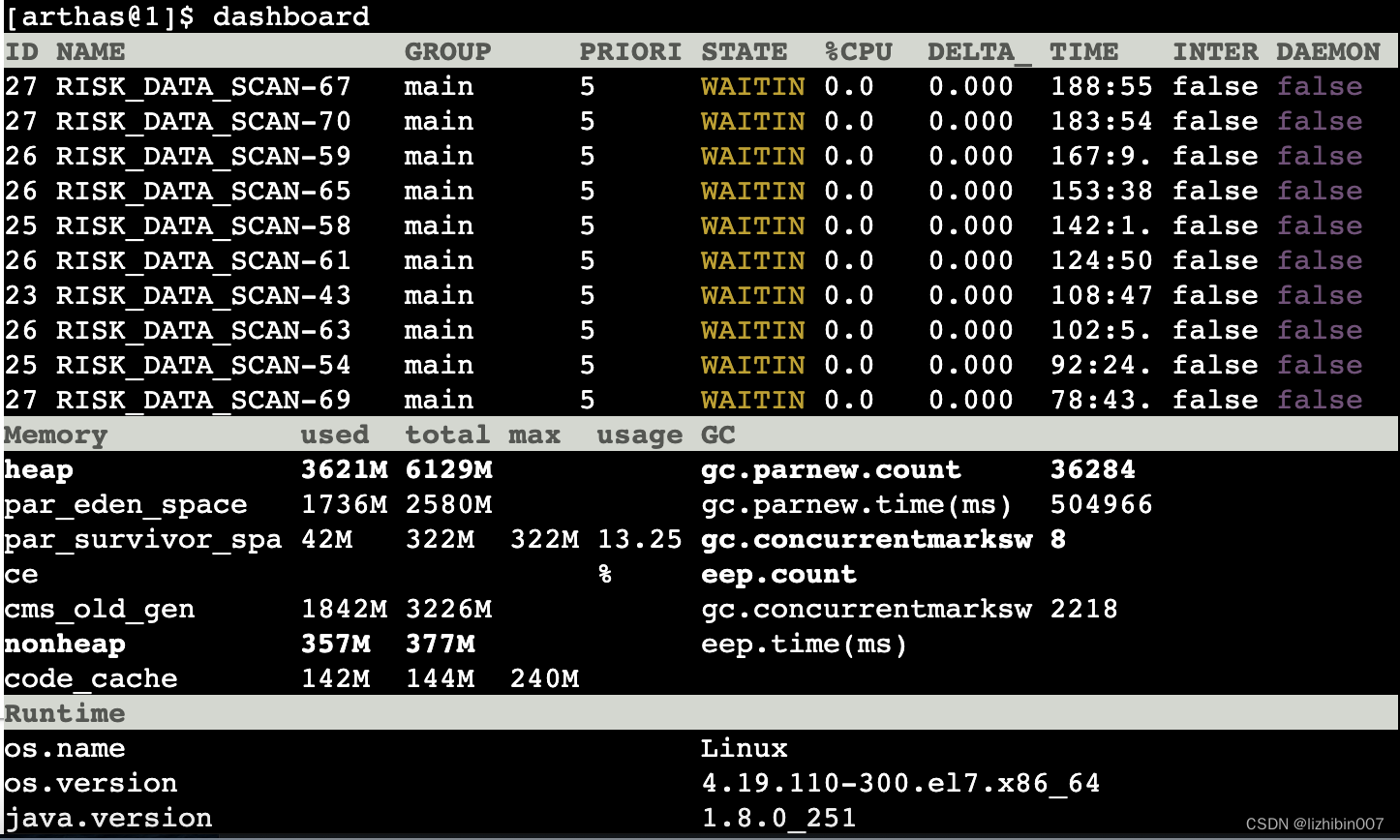
Task: Click nonheap used value 357M
Action: [x=335, y=644]
